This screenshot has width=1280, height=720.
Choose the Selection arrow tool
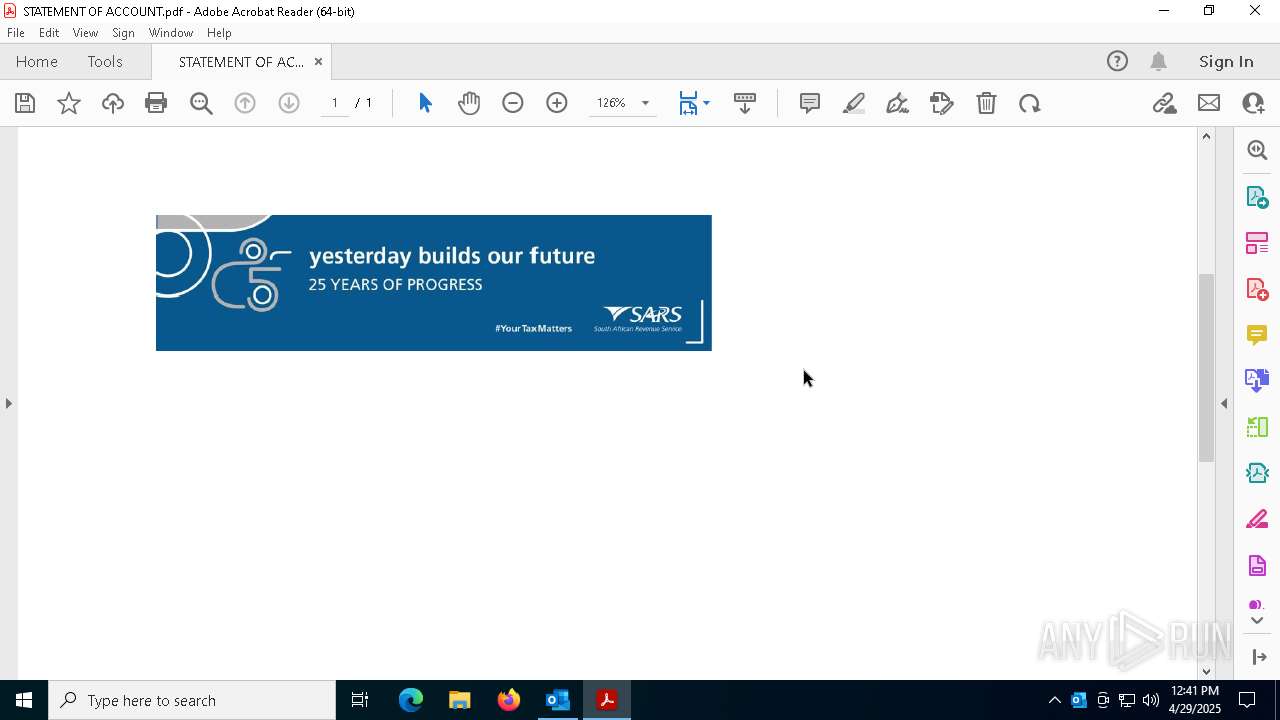[x=425, y=103]
